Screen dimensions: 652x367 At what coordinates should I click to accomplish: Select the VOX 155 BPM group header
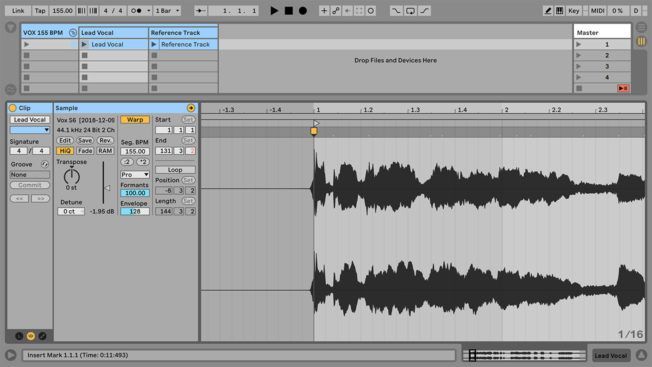43,32
